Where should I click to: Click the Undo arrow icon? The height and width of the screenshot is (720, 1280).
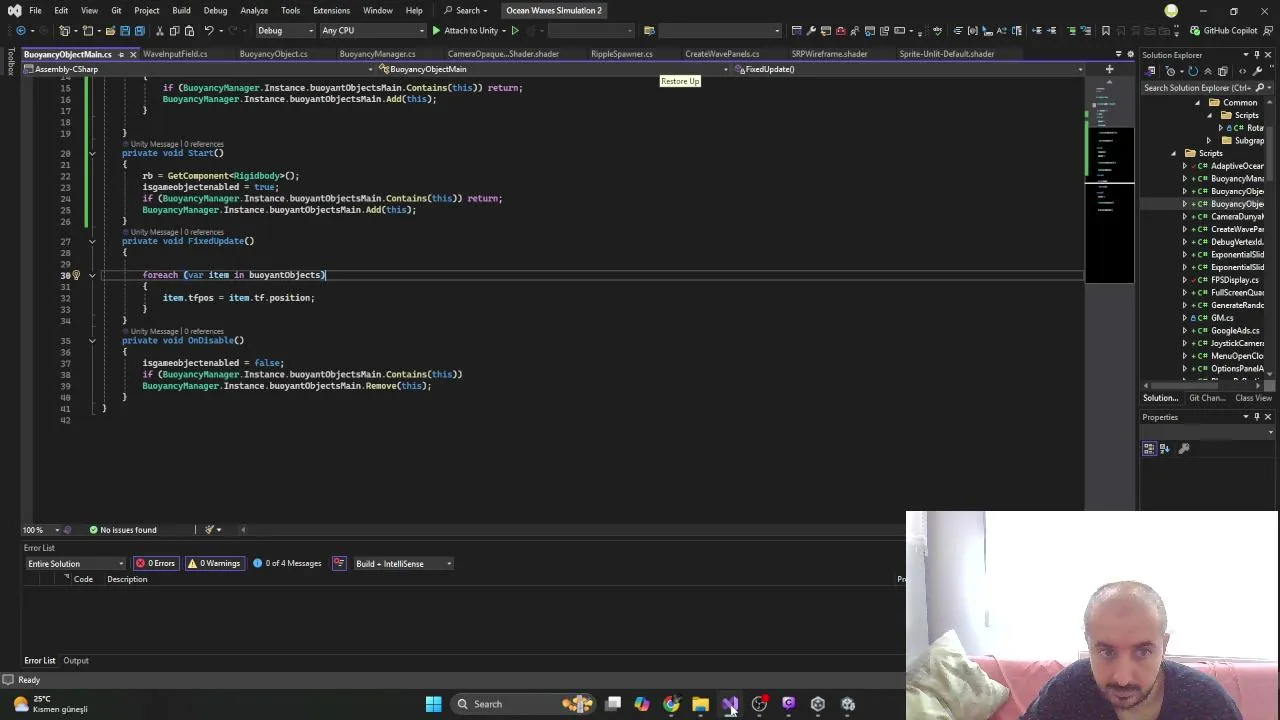[x=209, y=30]
